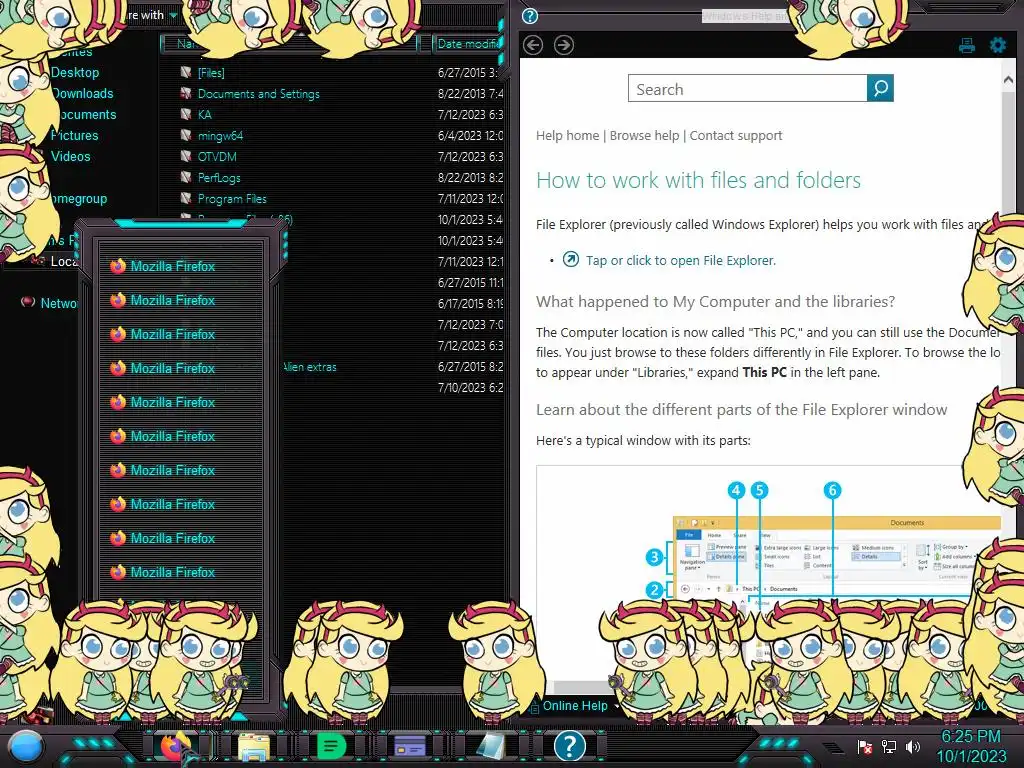
Task: Click the Help window scroll up arrow
Action: [1008, 80]
